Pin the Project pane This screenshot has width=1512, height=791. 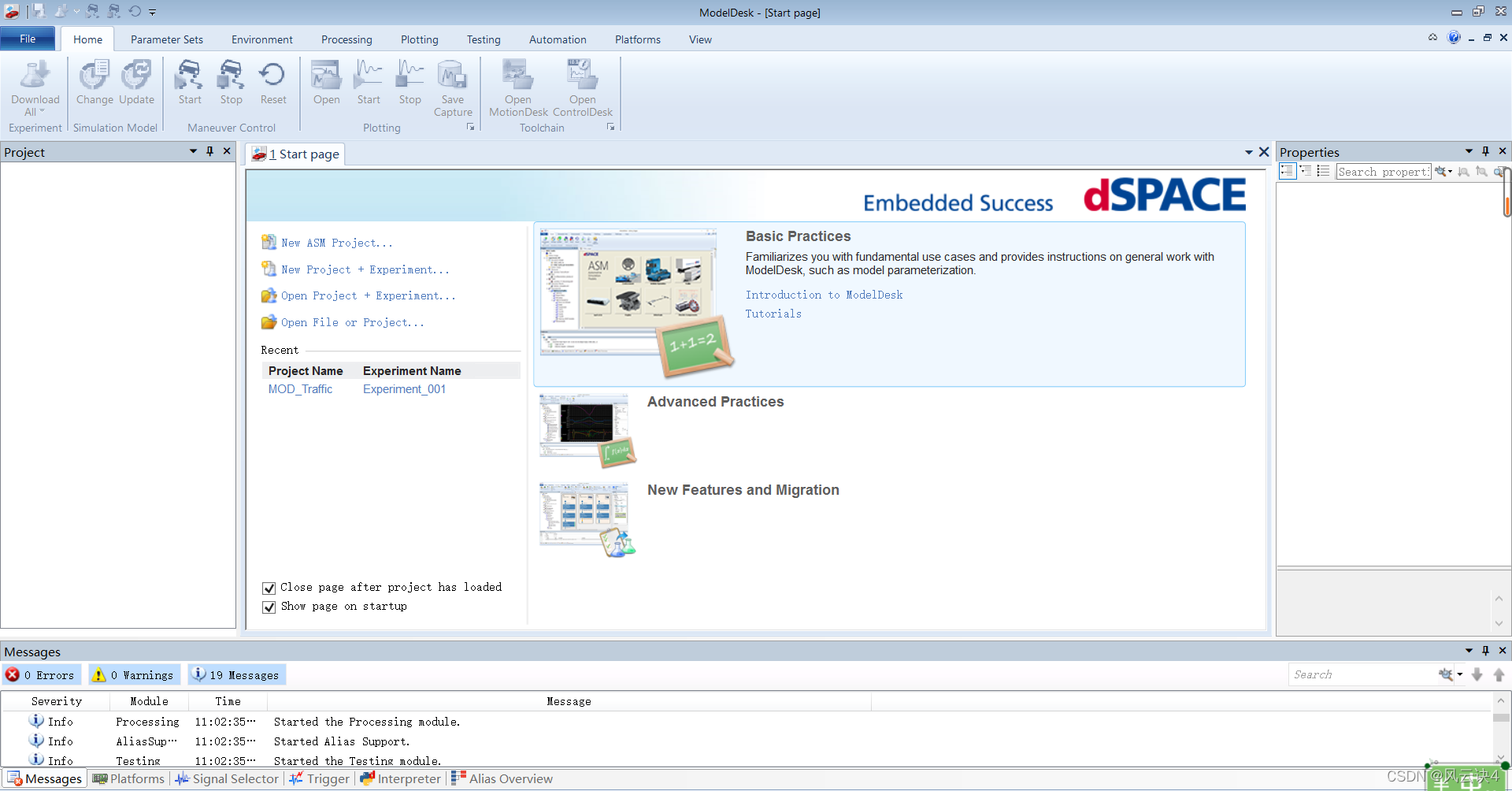(x=209, y=151)
